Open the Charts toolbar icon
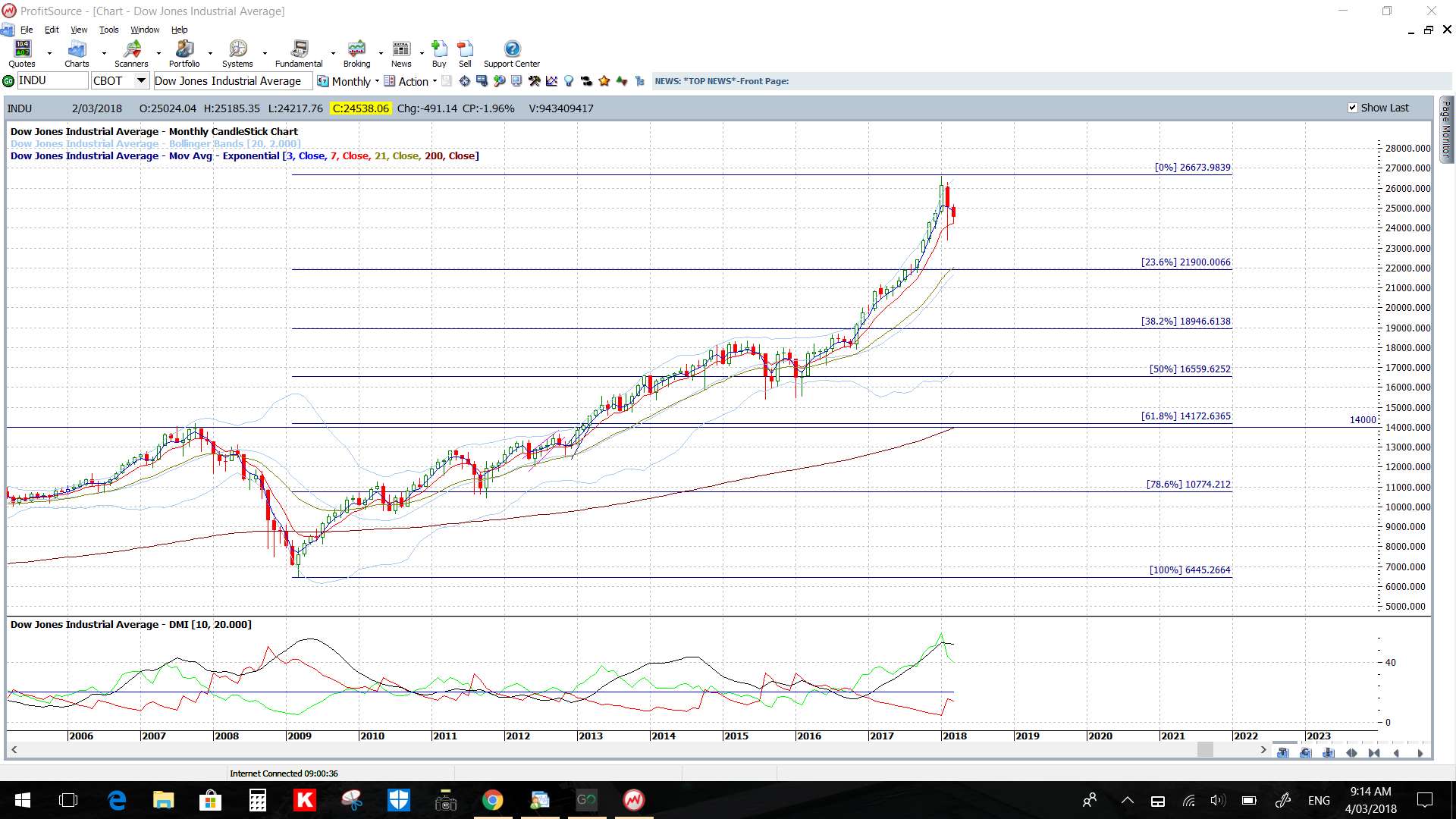This screenshot has width=1456, height=819. click(77, 49)
